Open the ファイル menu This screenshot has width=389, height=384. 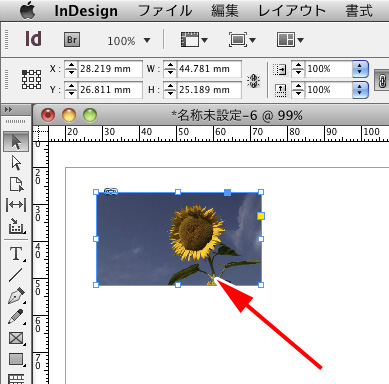click(165, 11)
